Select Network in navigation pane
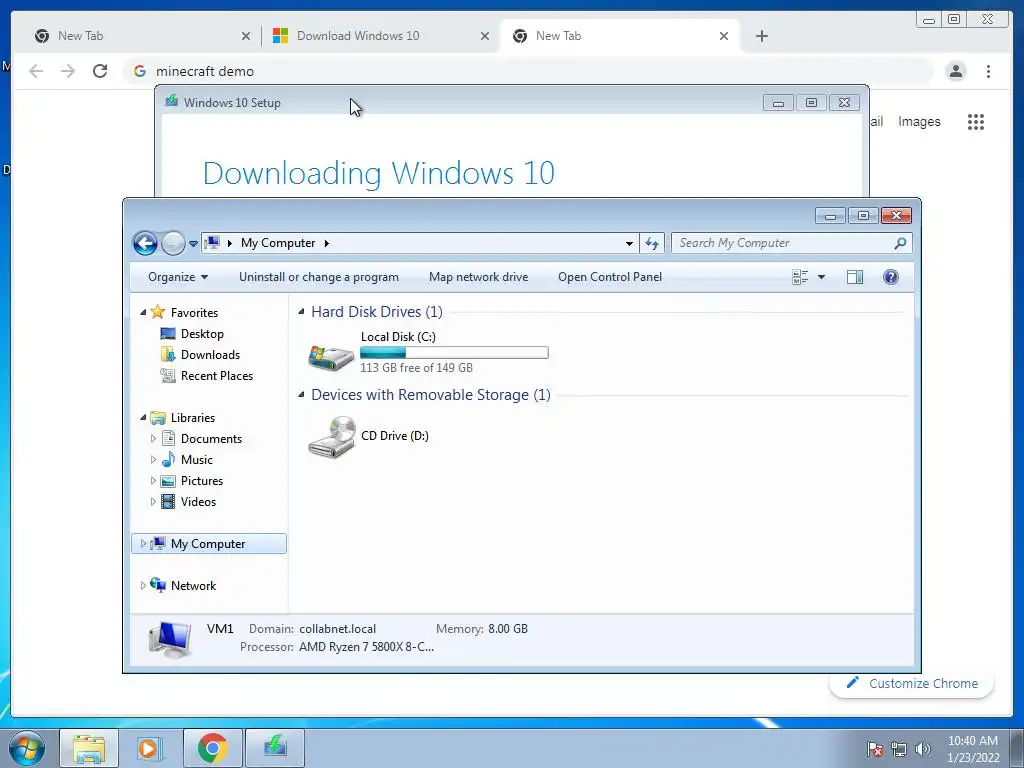 [193, 586]
